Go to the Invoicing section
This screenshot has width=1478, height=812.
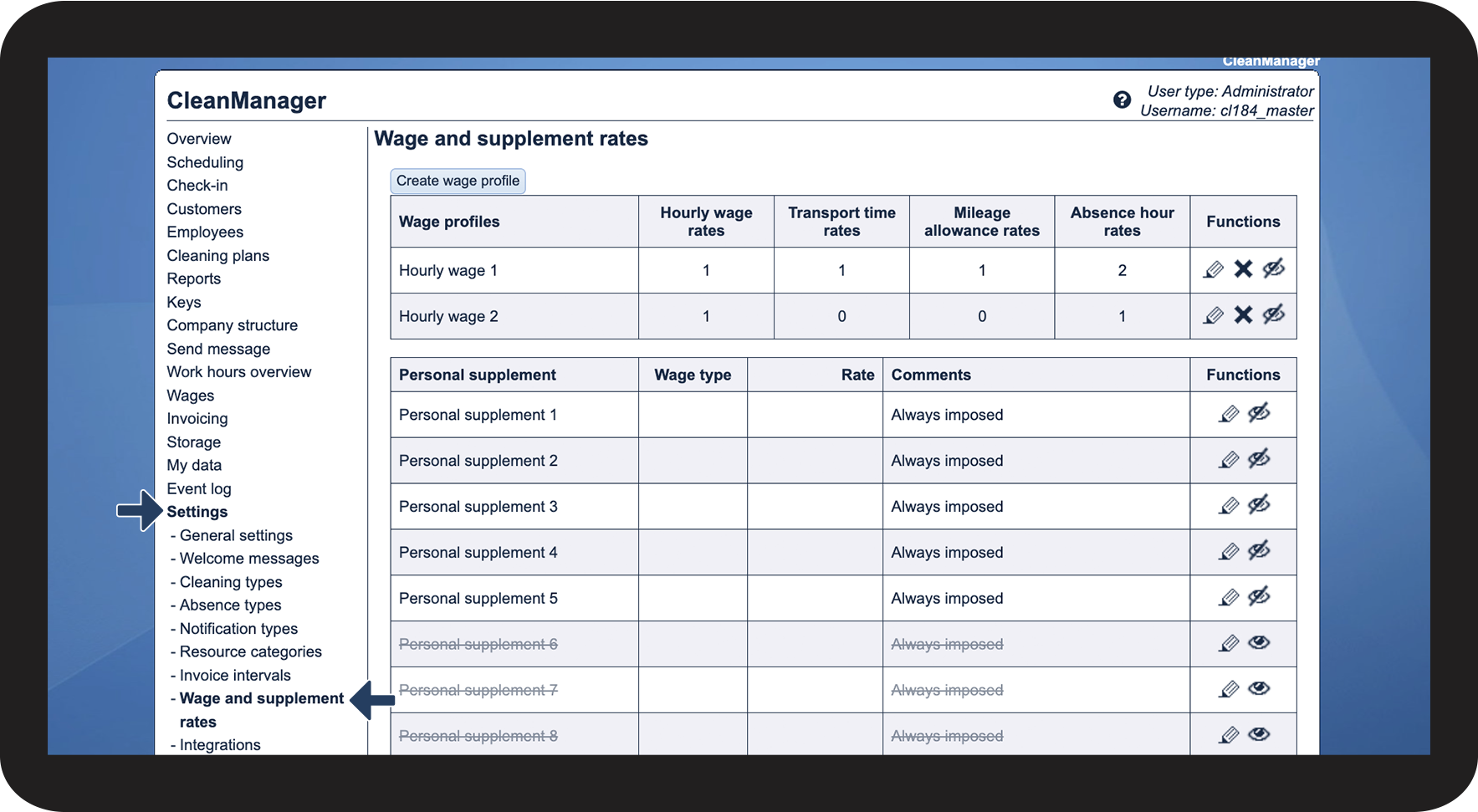coord(197,418)
